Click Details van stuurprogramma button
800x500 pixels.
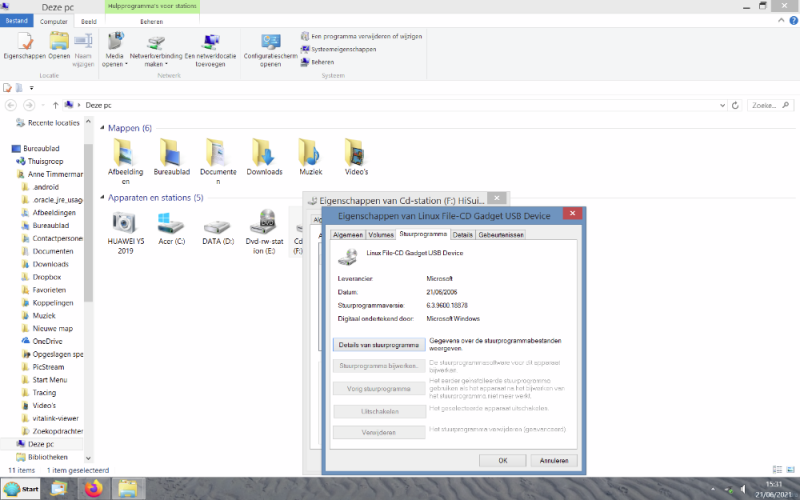coord(377,344)
